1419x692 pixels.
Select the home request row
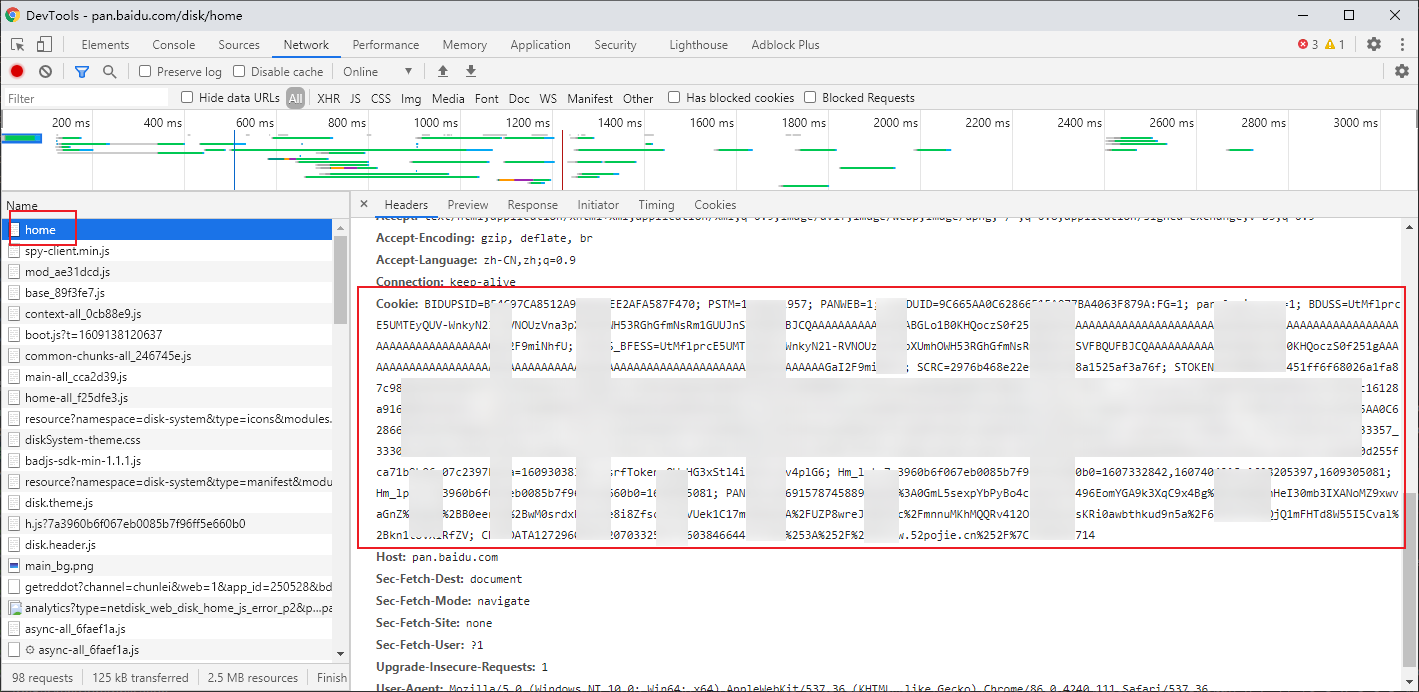[167, 229]
